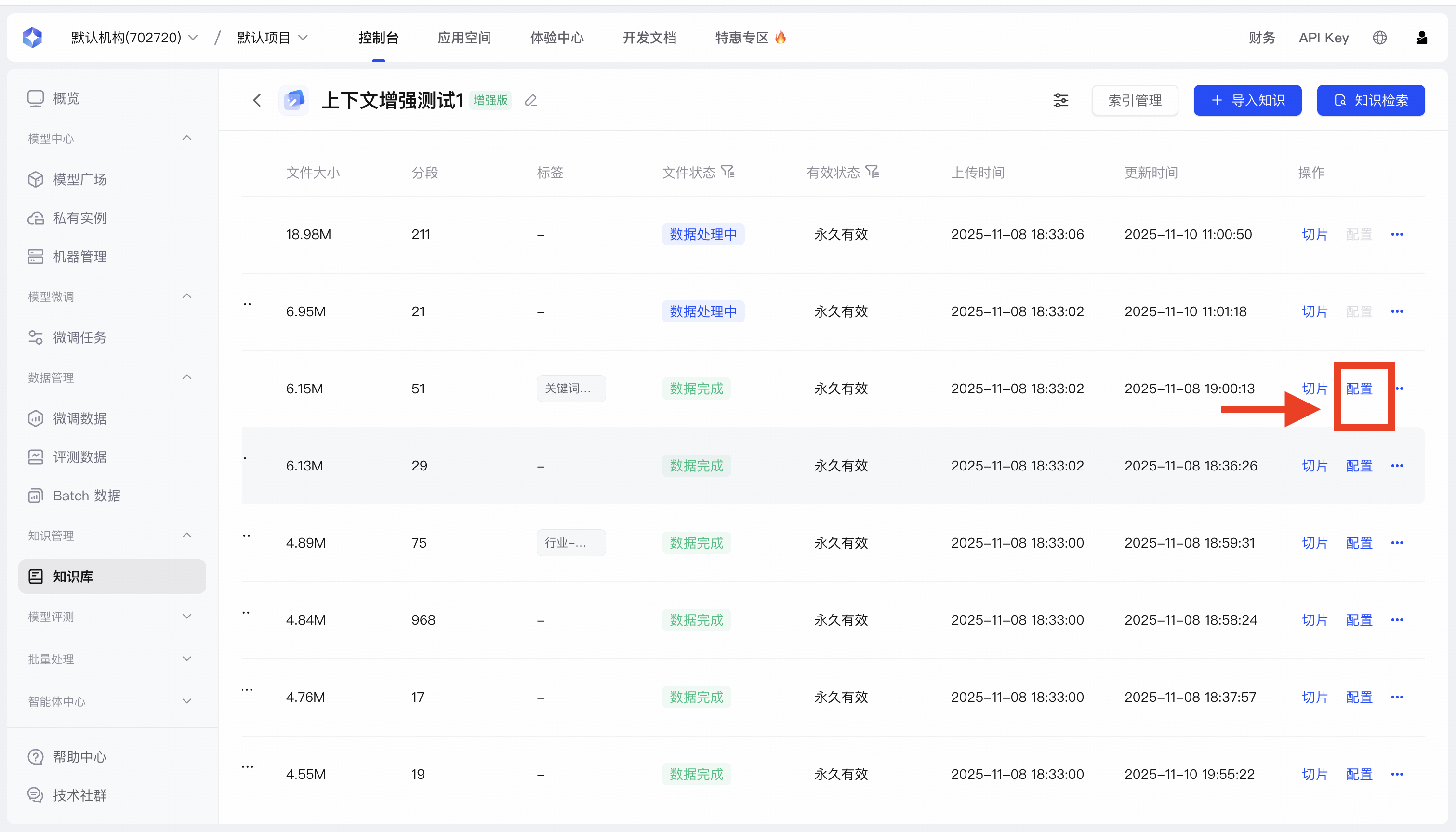Click the 知识检索 button

click(1370, 101)
